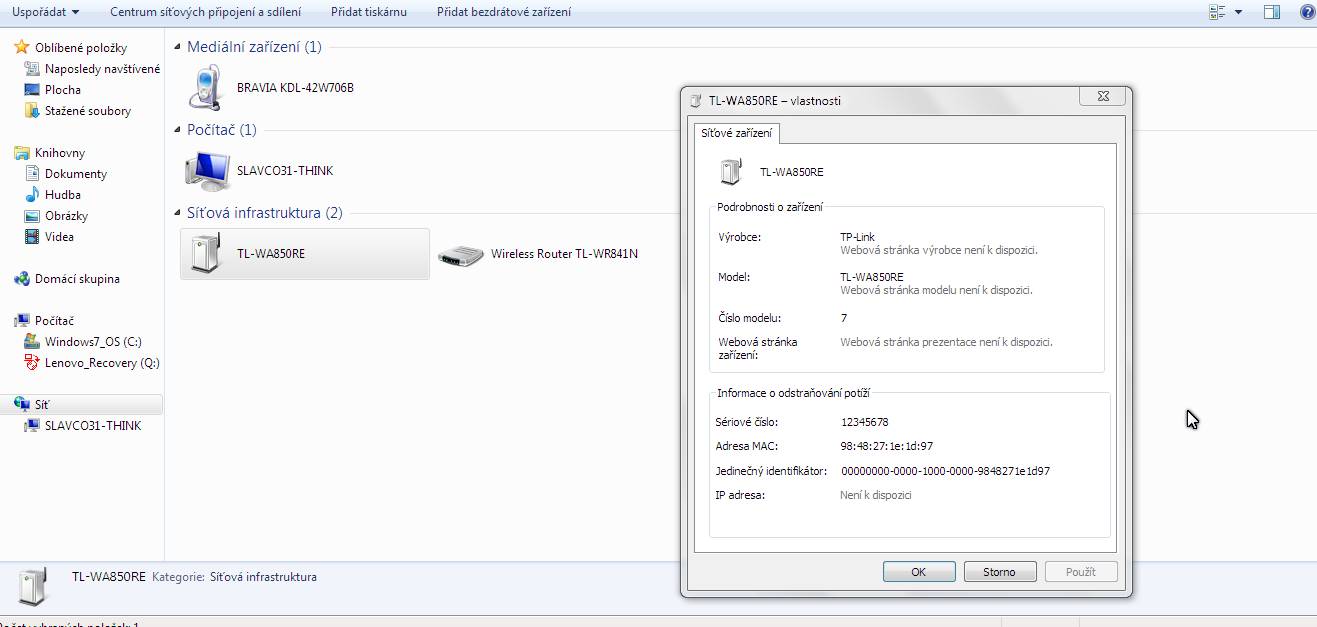Image resolution: width=1317 pixels, height=627 pixels.
Task: Click the Dokumenty library icon
Action: coord(33,174)
